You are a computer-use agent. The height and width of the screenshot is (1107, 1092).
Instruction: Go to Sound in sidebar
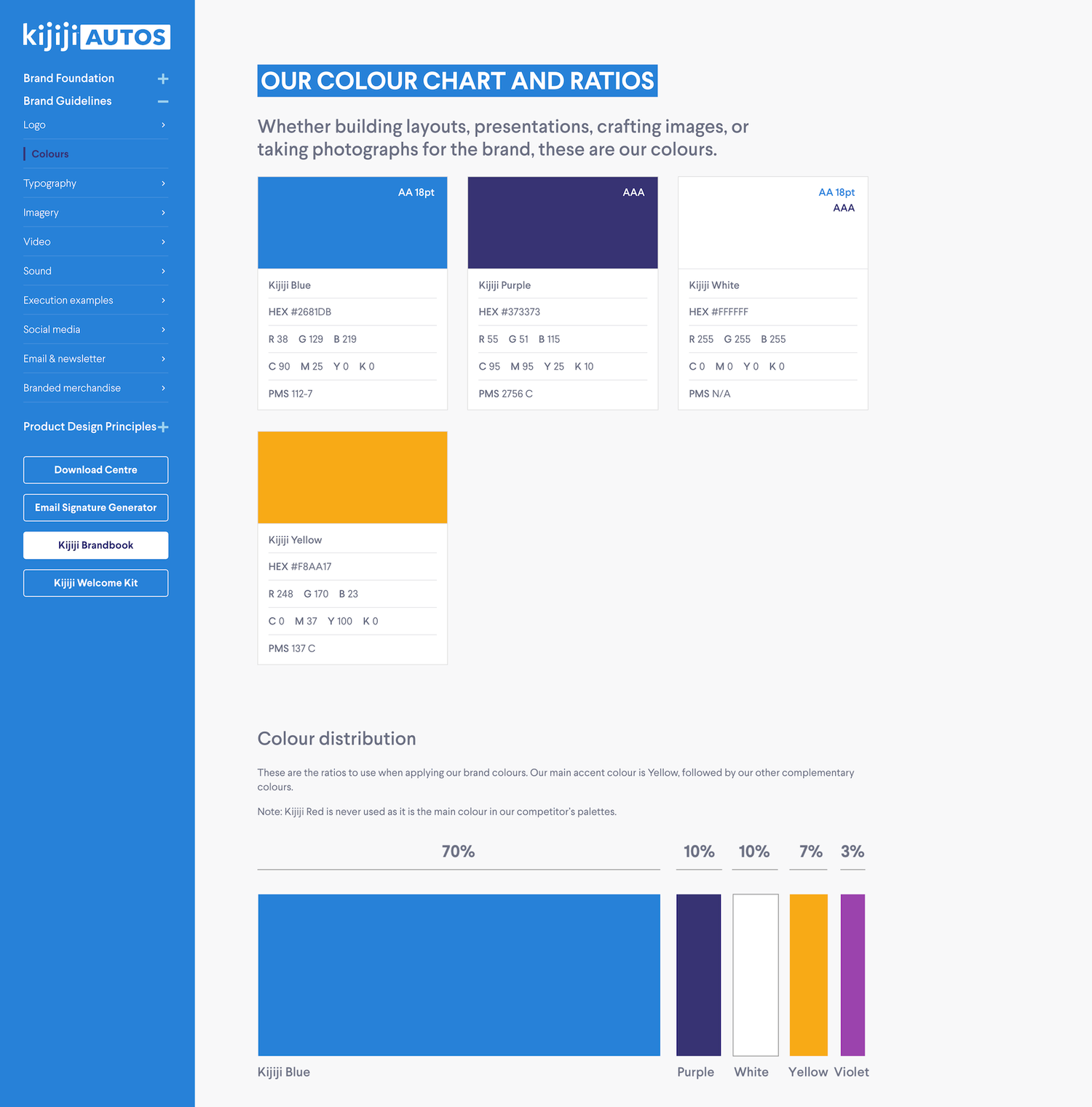(37, 271)
